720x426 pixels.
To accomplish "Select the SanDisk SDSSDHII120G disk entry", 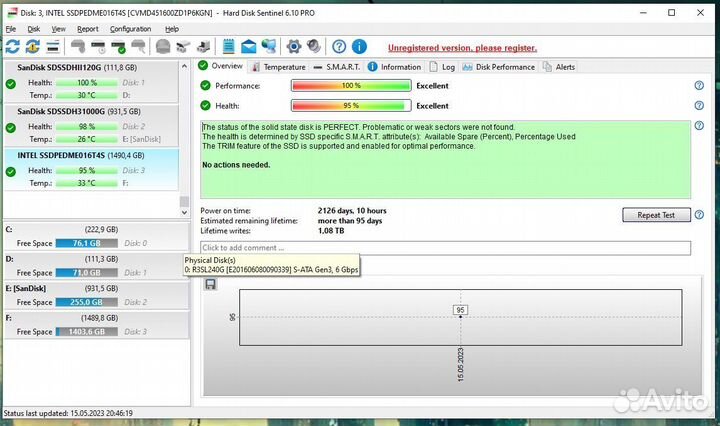I will (x=91, y=81).
